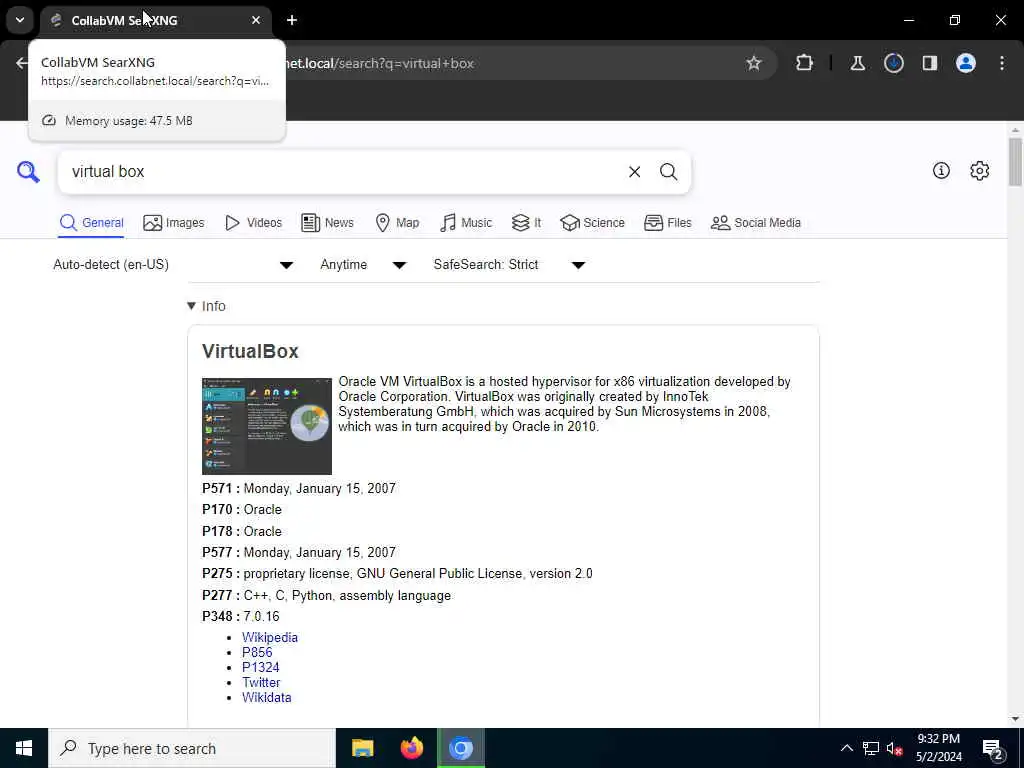Go back with browser back arrow

22,63
